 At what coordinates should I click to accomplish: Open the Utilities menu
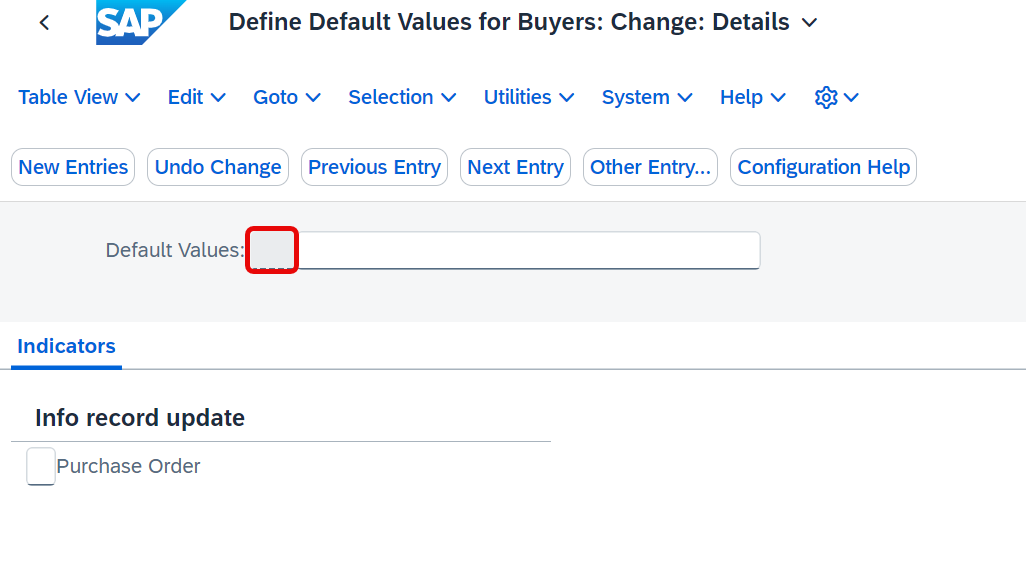coord(529,97)
